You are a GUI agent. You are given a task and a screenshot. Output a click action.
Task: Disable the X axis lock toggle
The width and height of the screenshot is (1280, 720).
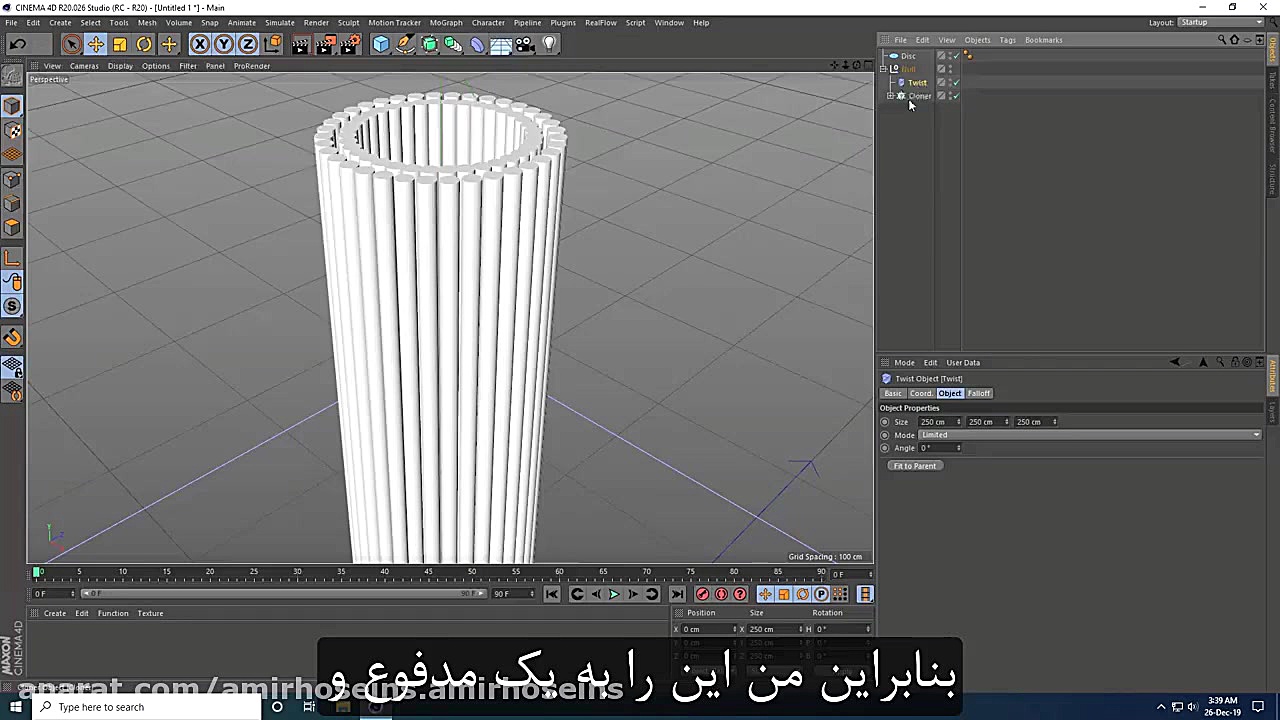[x=200, y=43]
